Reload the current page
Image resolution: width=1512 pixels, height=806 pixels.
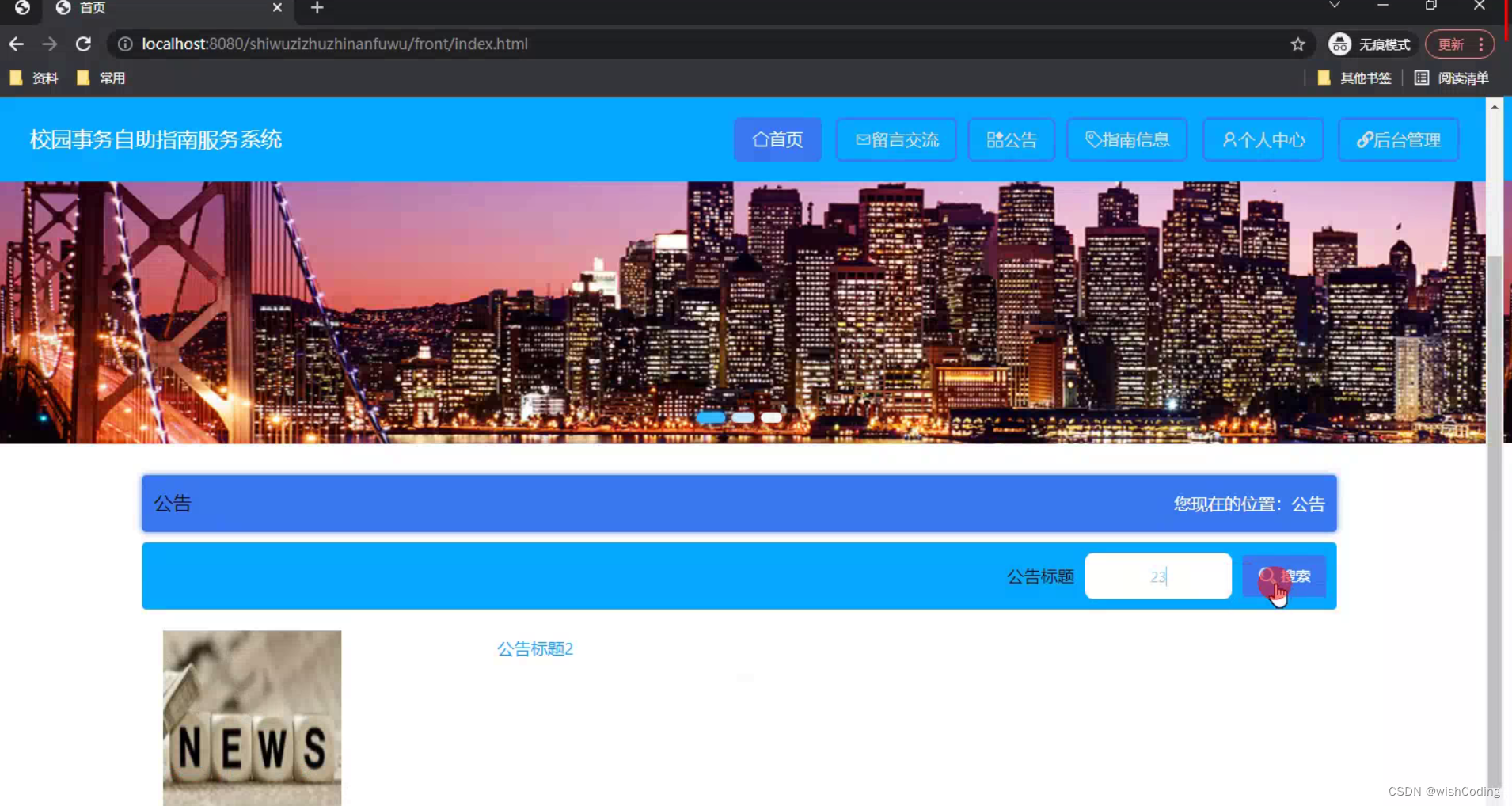coord(83,44)
